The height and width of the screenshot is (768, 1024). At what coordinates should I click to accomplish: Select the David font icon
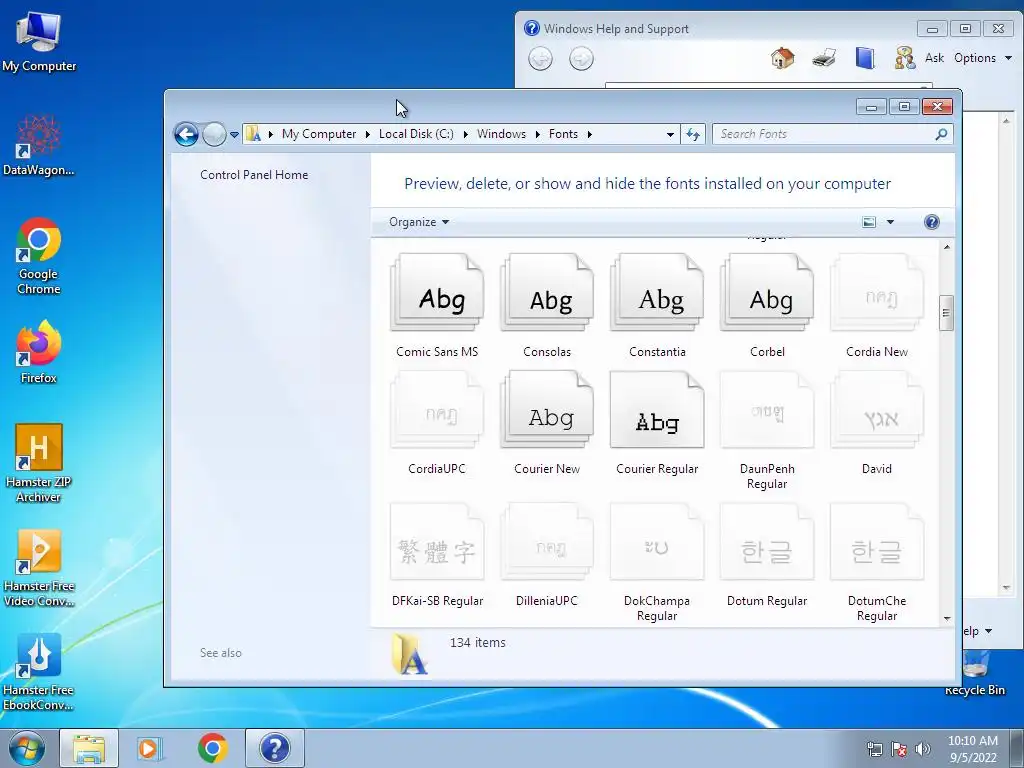[877, 409]
